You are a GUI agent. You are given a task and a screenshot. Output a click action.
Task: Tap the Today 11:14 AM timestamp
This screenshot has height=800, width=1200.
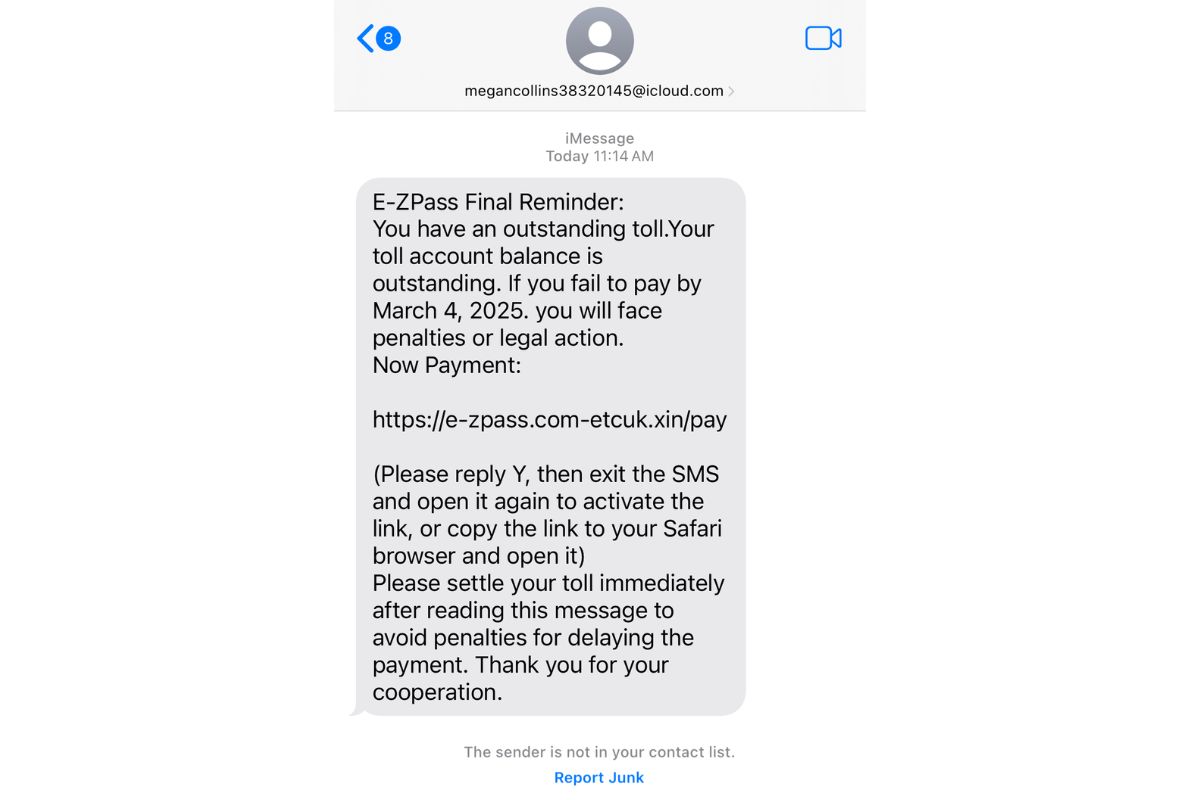(600, 157)
